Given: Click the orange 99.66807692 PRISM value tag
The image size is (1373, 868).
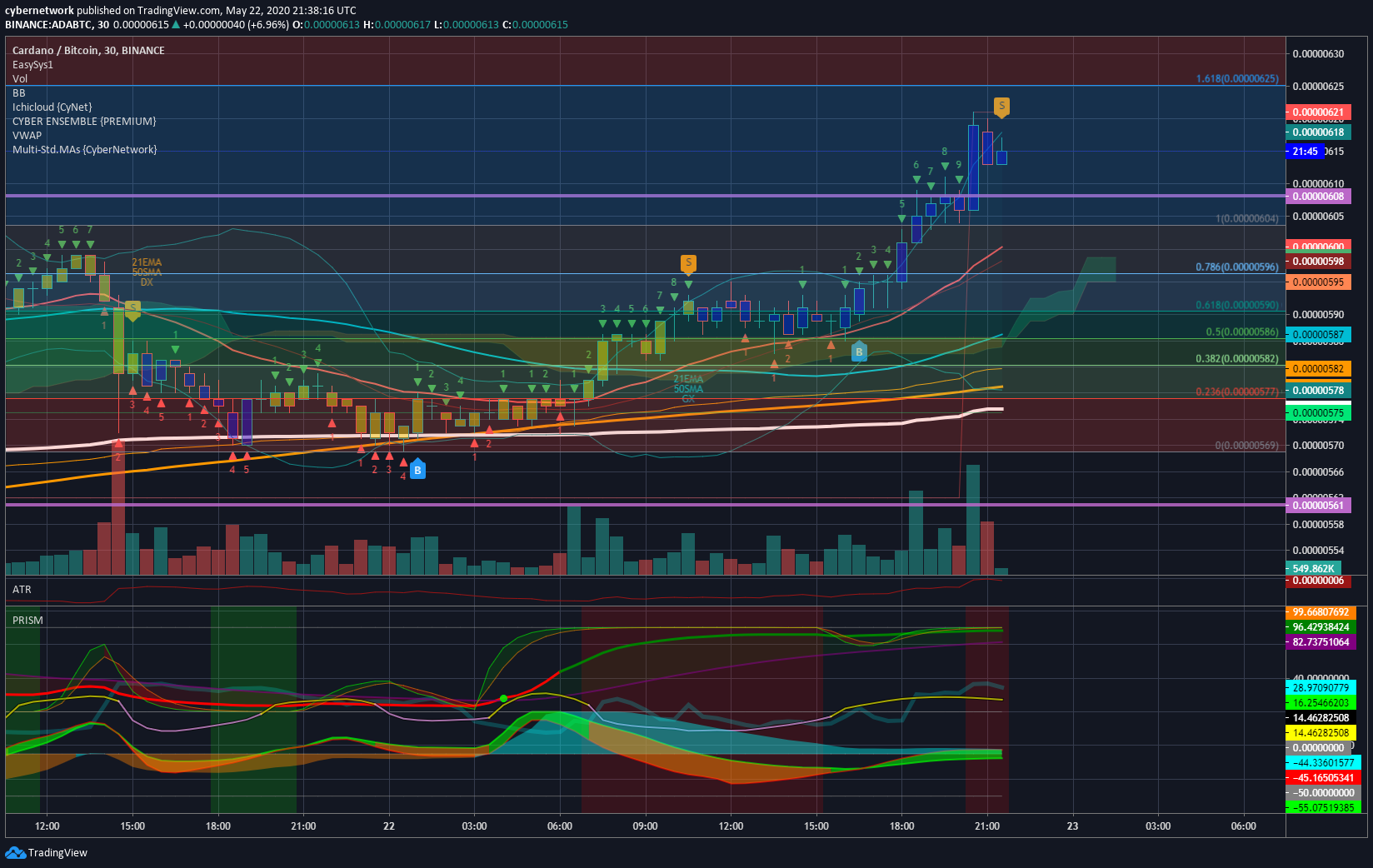Looking at the screenshot, I should tap(1321, 612).
